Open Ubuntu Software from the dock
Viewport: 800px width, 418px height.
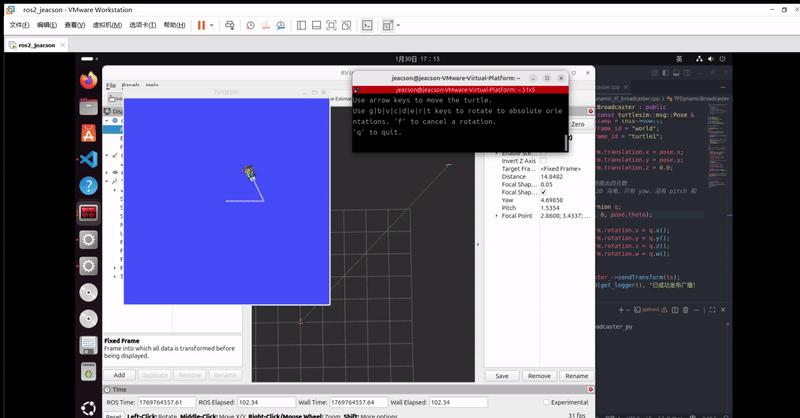click(x=88, y=132)
